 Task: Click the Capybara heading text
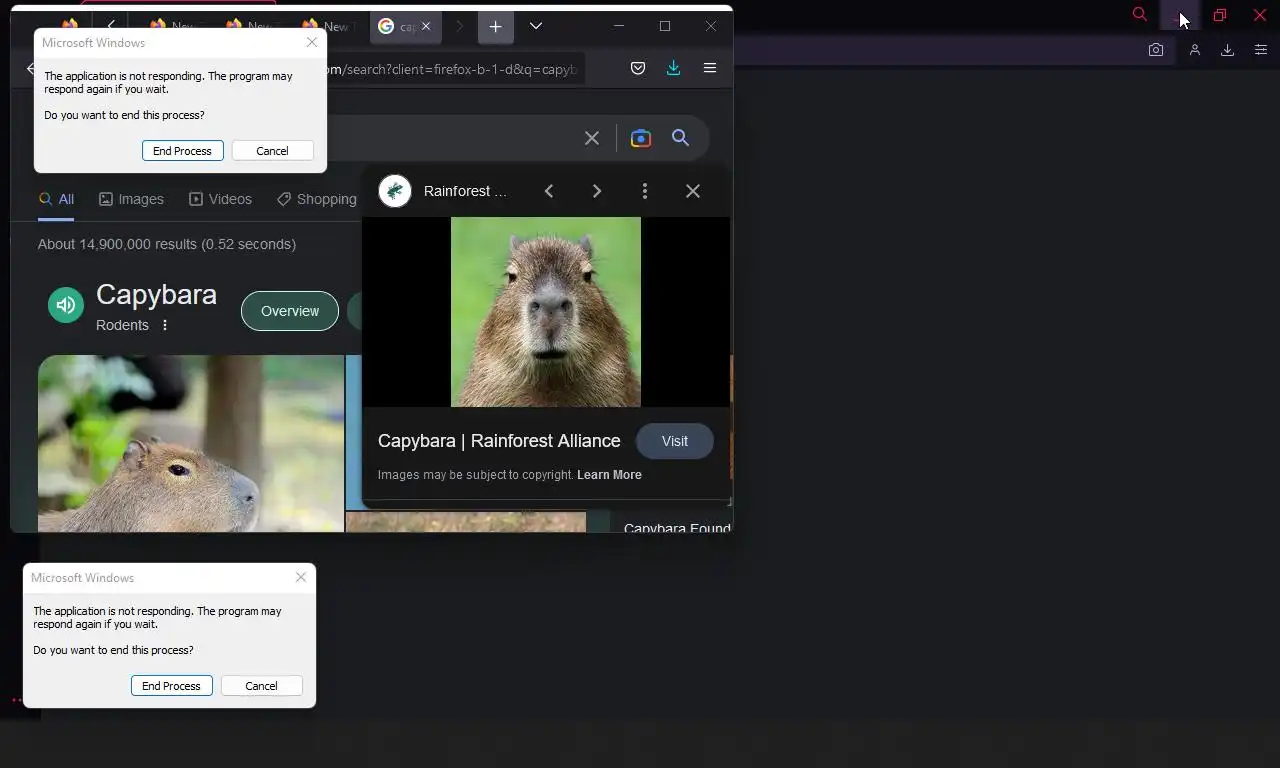(156, 295)
